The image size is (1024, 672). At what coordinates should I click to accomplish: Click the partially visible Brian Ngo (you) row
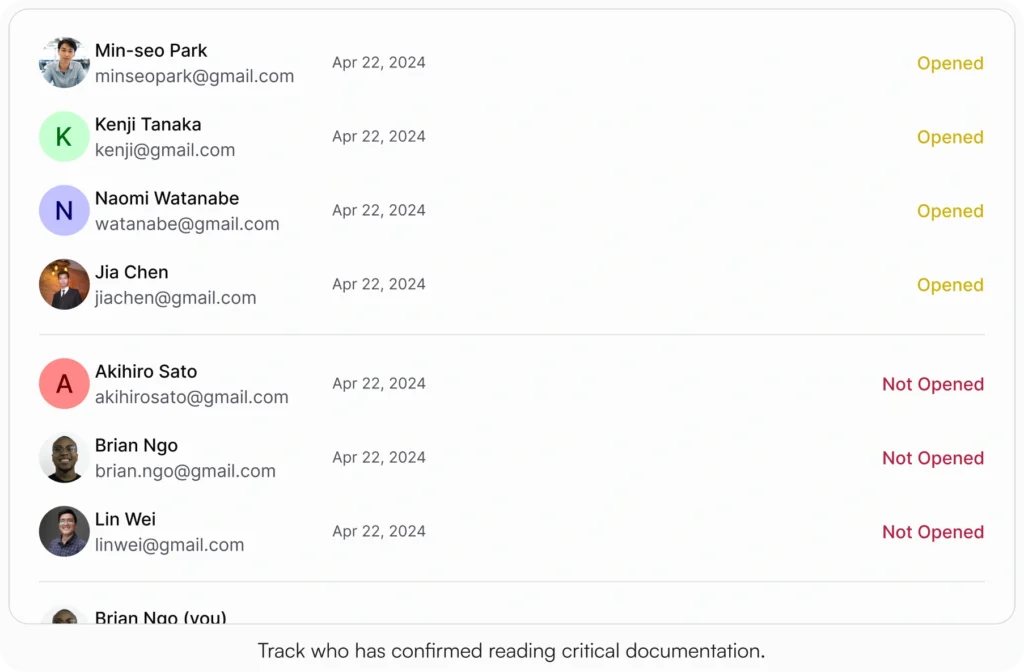pos(511,615)
